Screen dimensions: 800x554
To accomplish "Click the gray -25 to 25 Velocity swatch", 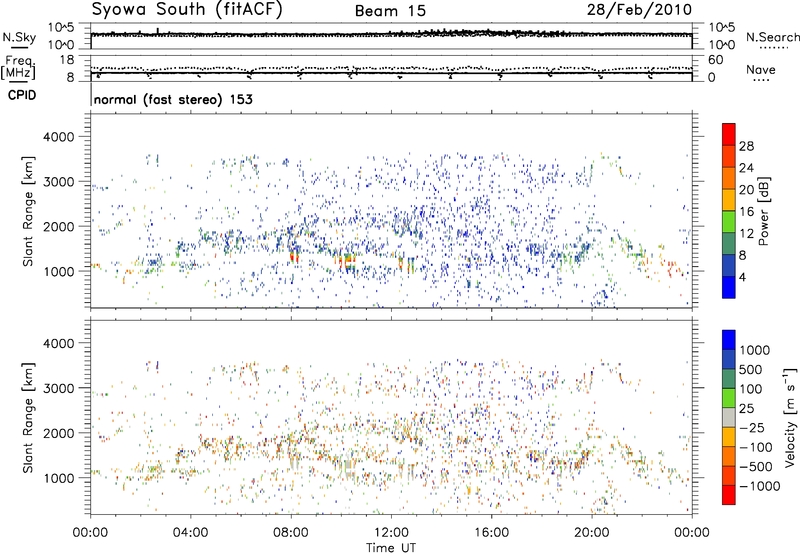I will (729, 417).
